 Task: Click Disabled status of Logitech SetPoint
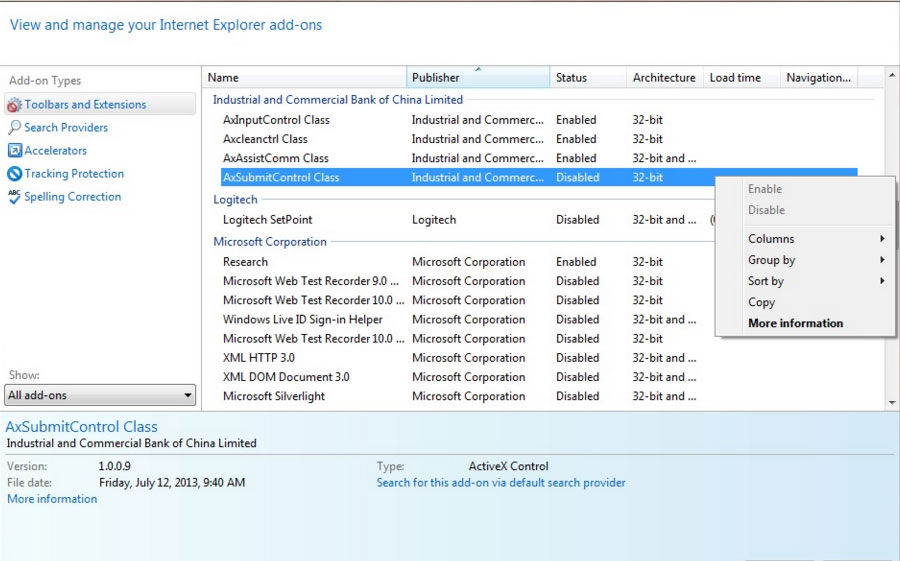577,220
